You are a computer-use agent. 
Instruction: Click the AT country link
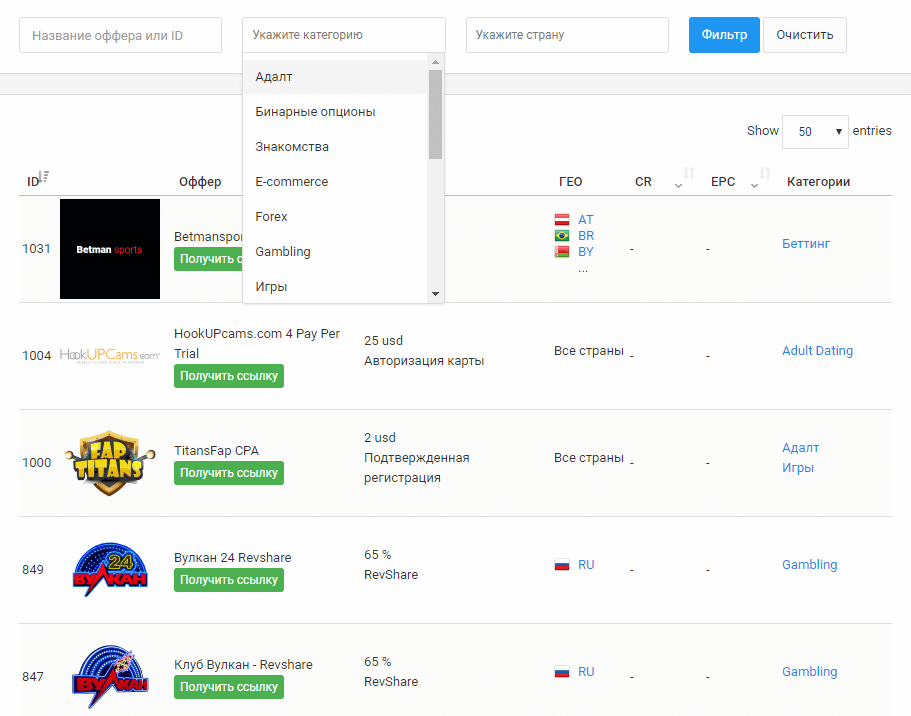pos(586,220)
